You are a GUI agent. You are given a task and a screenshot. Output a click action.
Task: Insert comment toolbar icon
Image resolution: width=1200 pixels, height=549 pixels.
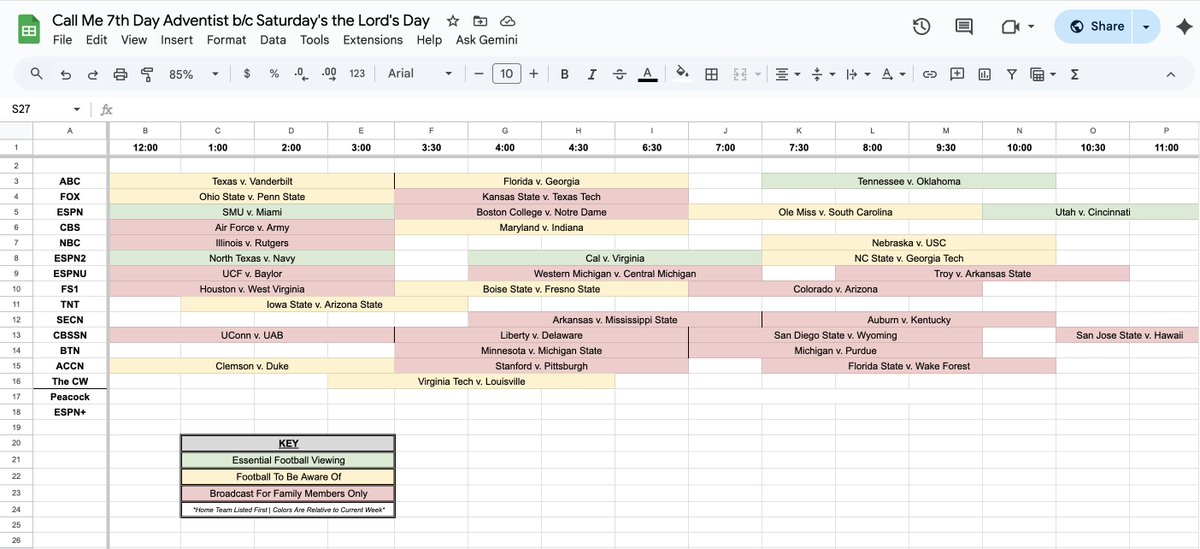[x=957, y=74]
